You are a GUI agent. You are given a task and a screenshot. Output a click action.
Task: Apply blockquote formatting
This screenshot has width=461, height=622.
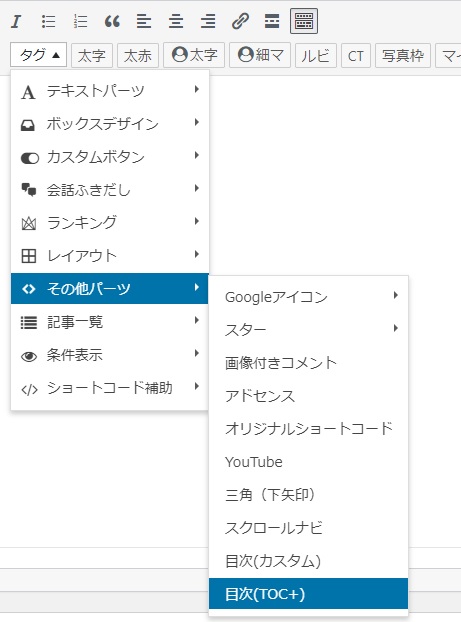[112, 21]
